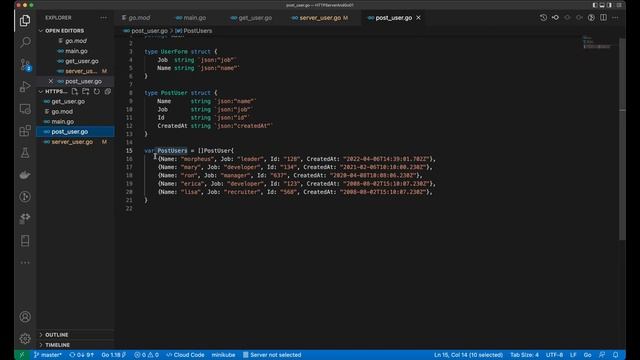Click the PostUsers breadcrumb item
640x360 pixels.
pyautogui.click(x=194, y=31)
